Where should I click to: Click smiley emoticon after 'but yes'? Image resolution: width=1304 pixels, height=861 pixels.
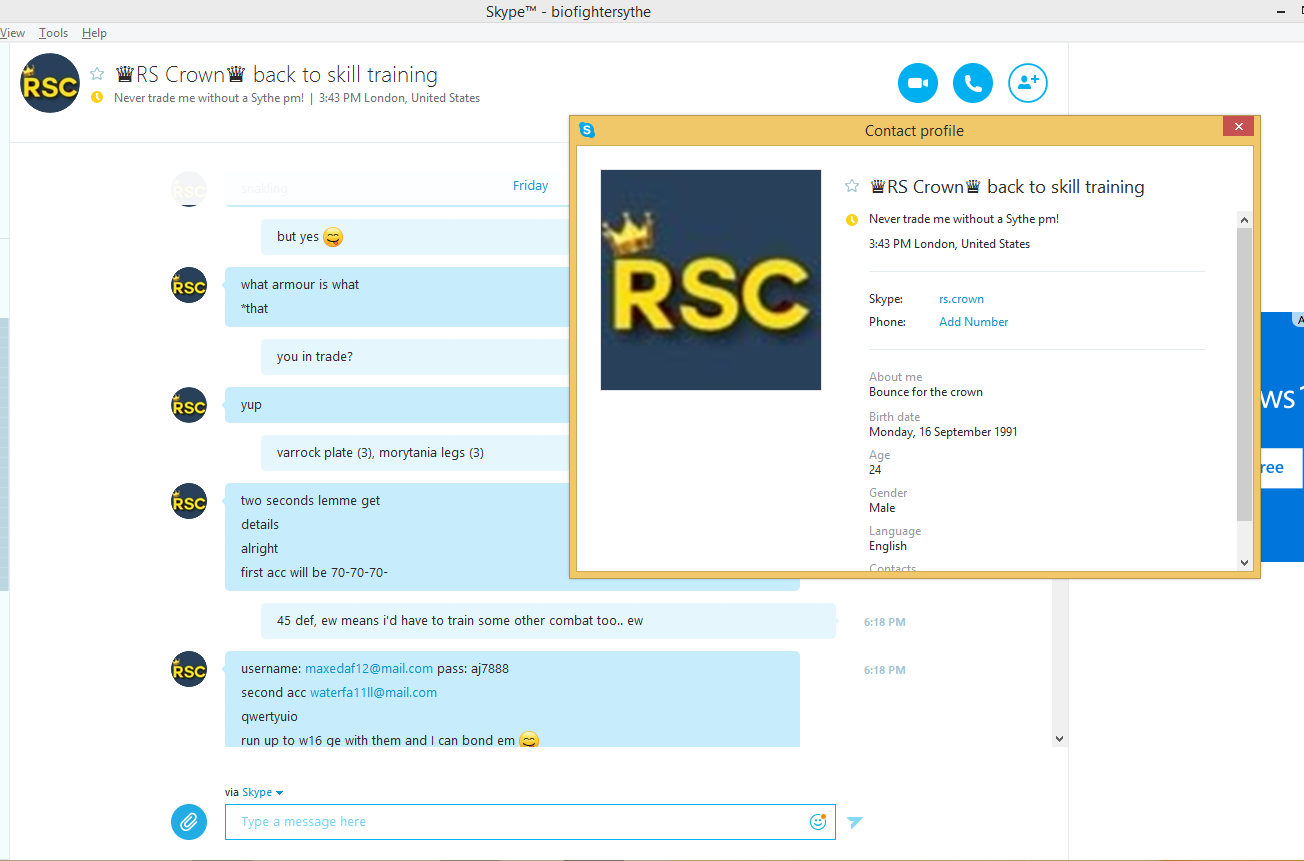point(333,237)
